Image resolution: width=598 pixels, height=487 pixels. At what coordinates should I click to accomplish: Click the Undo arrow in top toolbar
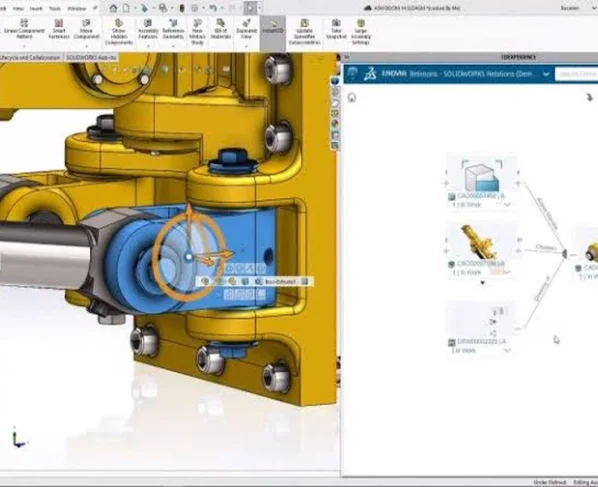point(213,8)
